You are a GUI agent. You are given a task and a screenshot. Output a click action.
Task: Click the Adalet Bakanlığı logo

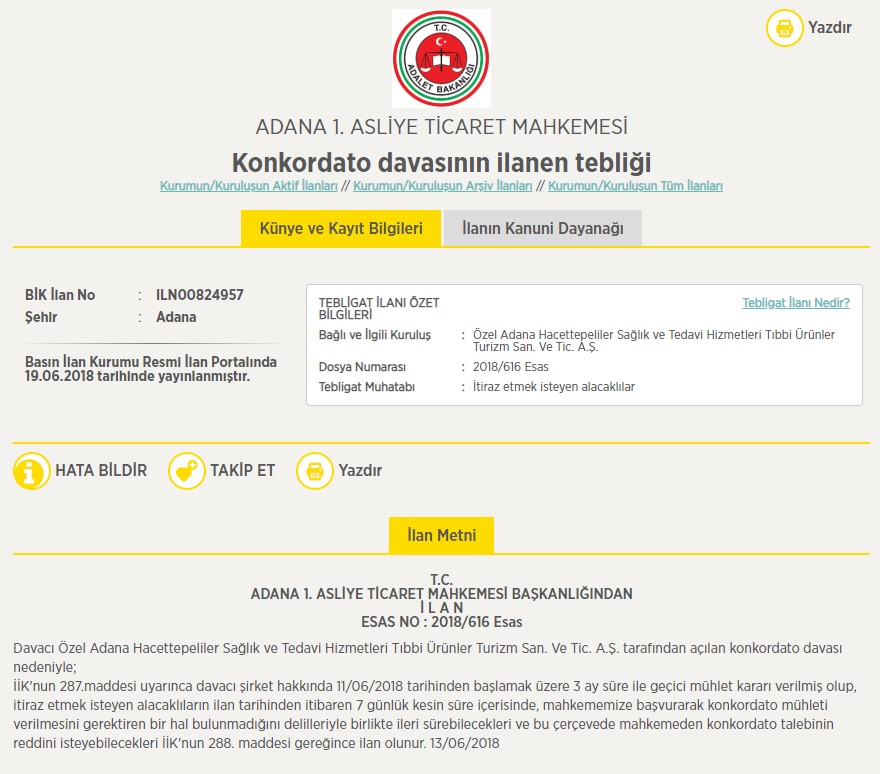[x=441, y=58]
